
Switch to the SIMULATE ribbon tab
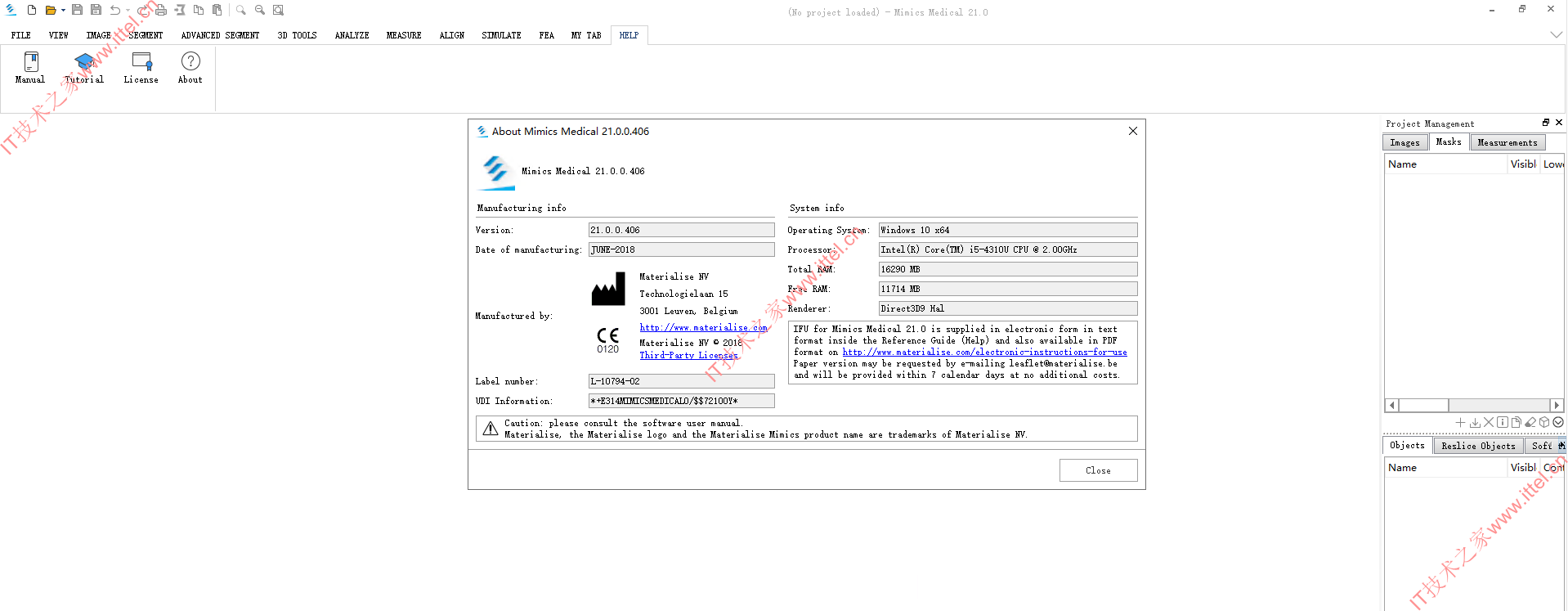tap(502, 35)
